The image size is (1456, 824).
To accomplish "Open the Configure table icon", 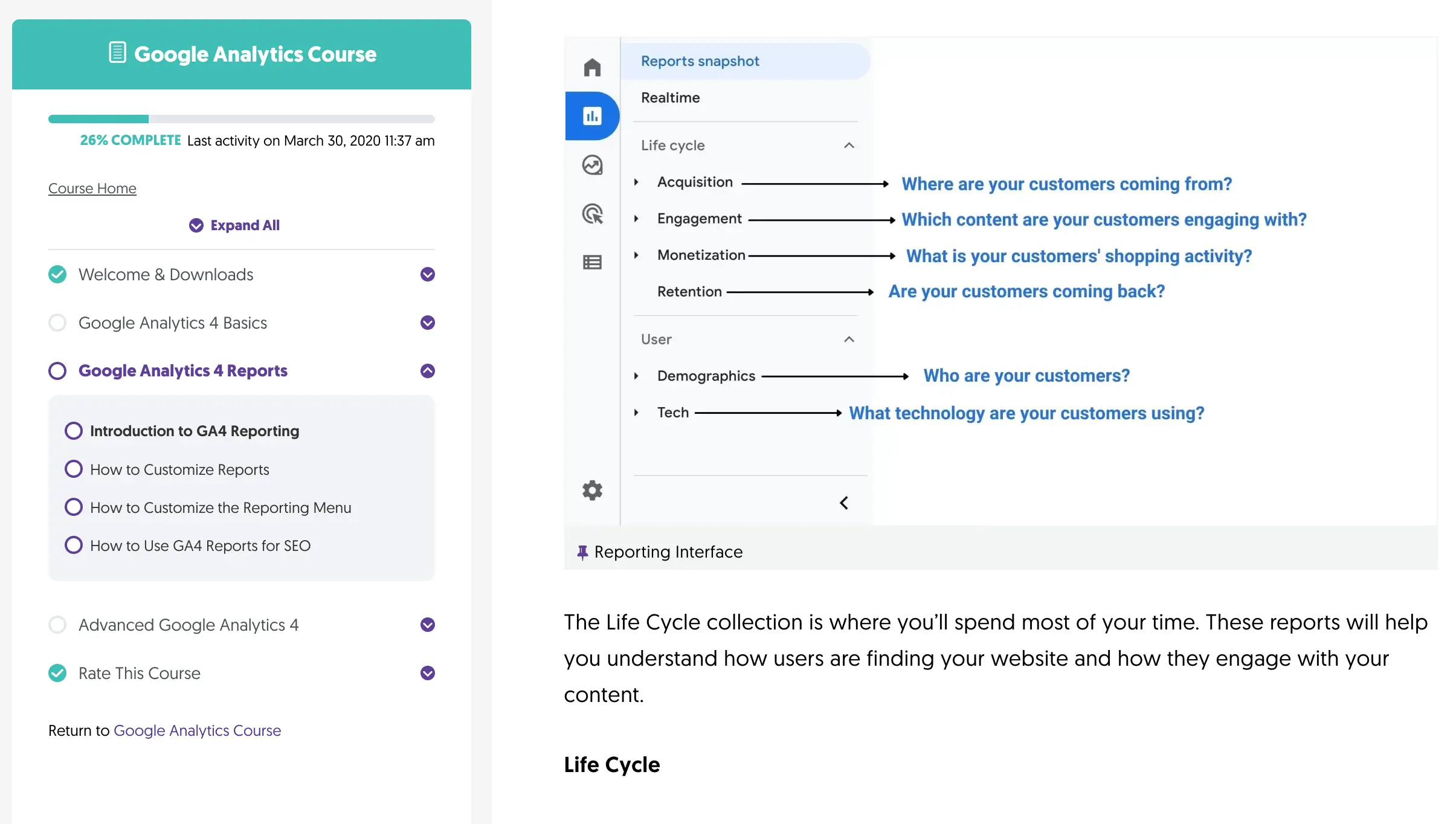I will pyautogui.click(x=591, y=262).
